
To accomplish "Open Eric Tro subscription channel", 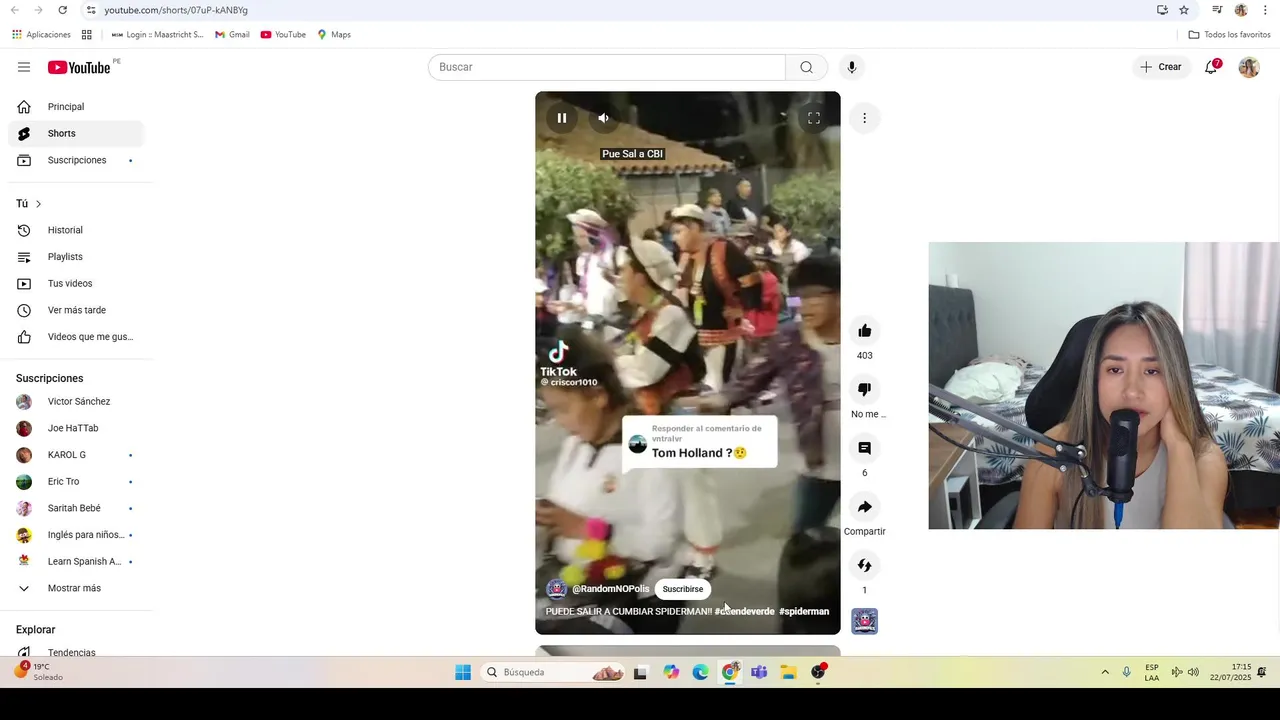I will click(x=76, y=481).
